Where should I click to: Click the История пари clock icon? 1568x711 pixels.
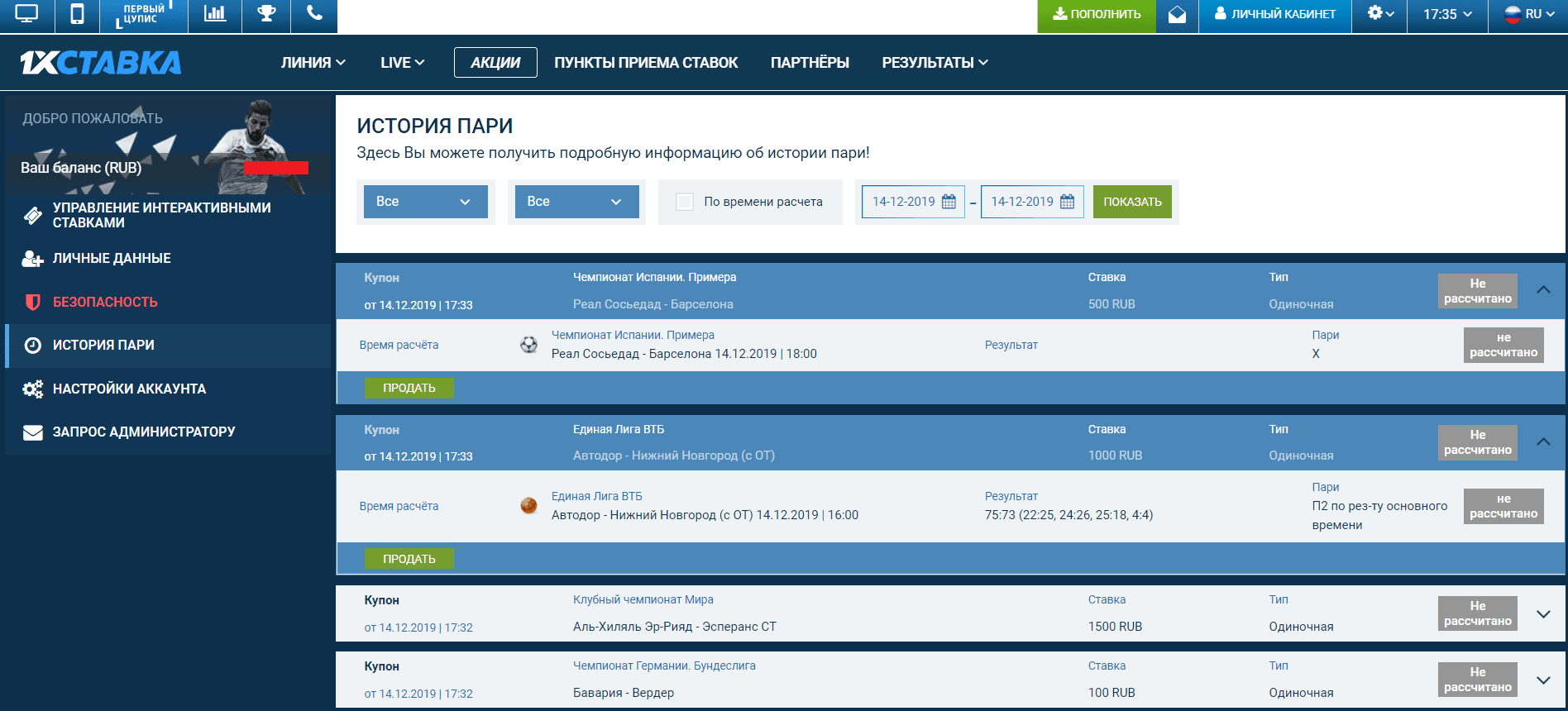(x=33, y=346)
